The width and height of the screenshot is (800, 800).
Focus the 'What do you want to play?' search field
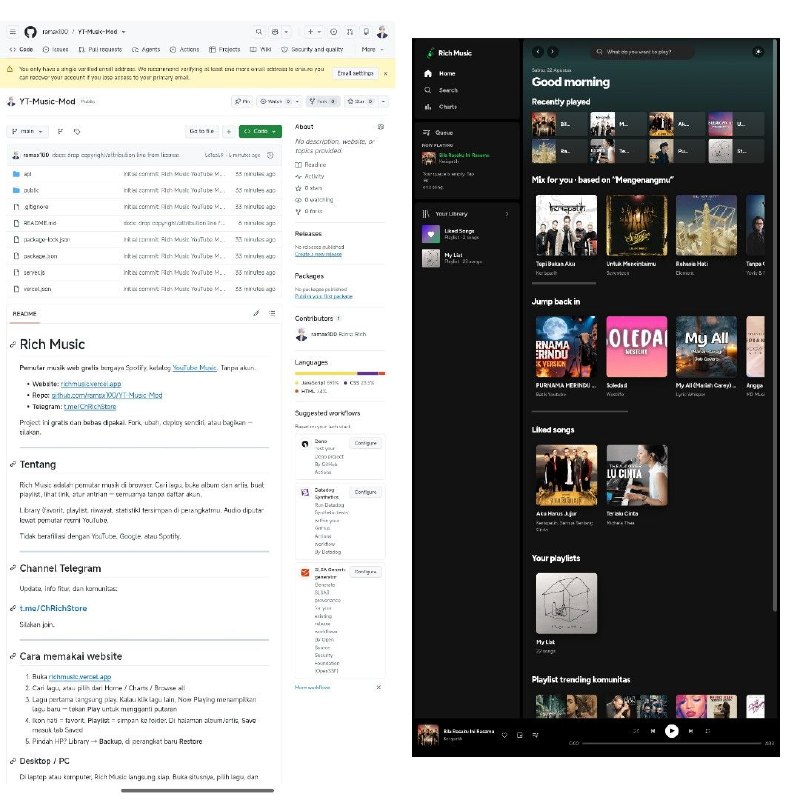(x=642, y=52)
